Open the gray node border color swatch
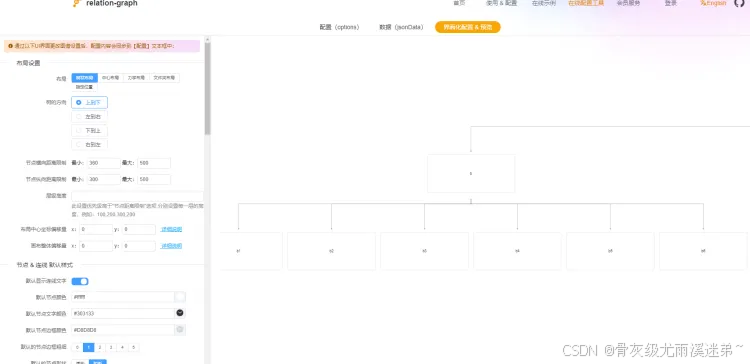 click(180, 330)
